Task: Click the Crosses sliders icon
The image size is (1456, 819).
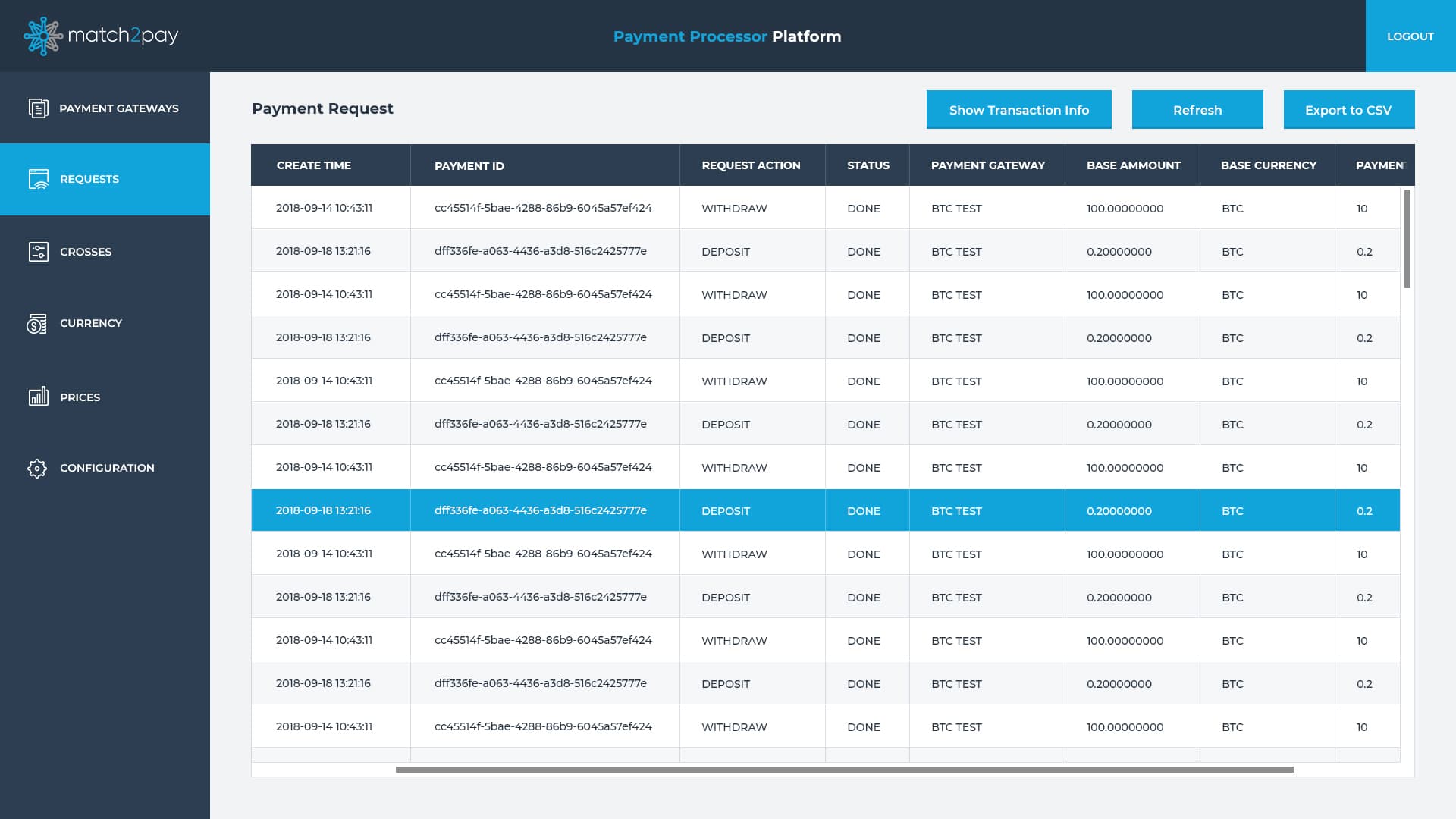Action: point(38,252)
